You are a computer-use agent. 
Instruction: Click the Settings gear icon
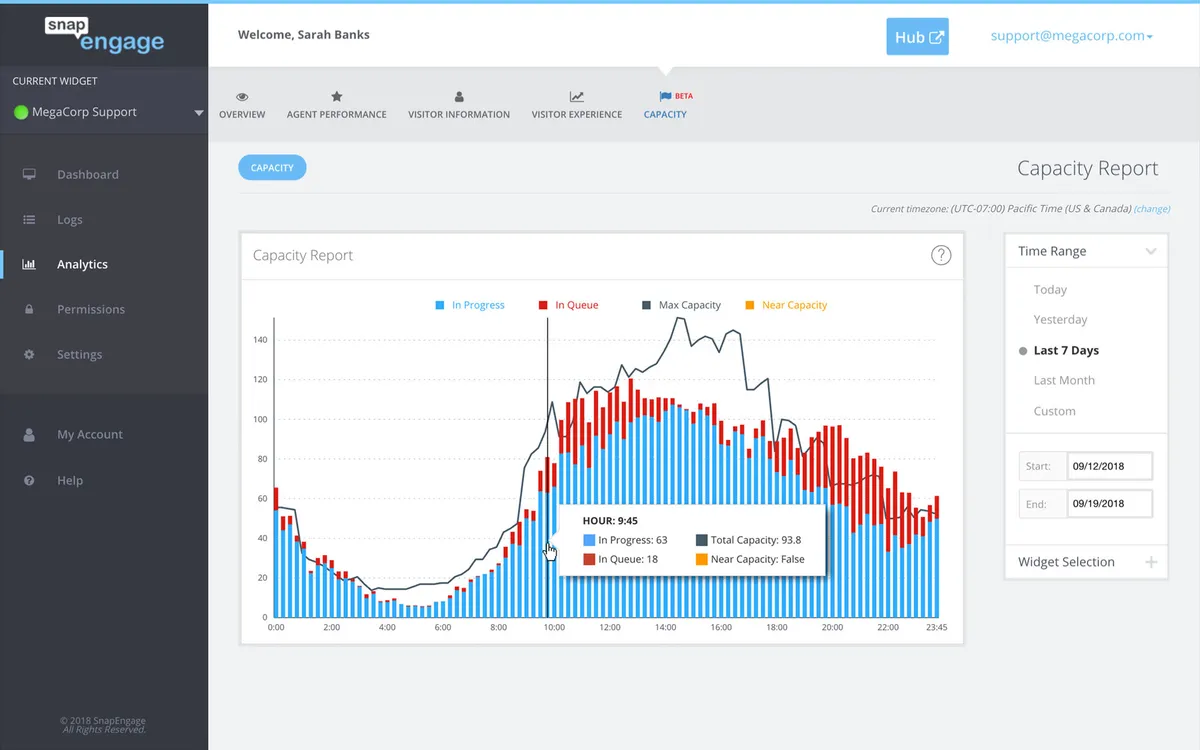point(29,355)
